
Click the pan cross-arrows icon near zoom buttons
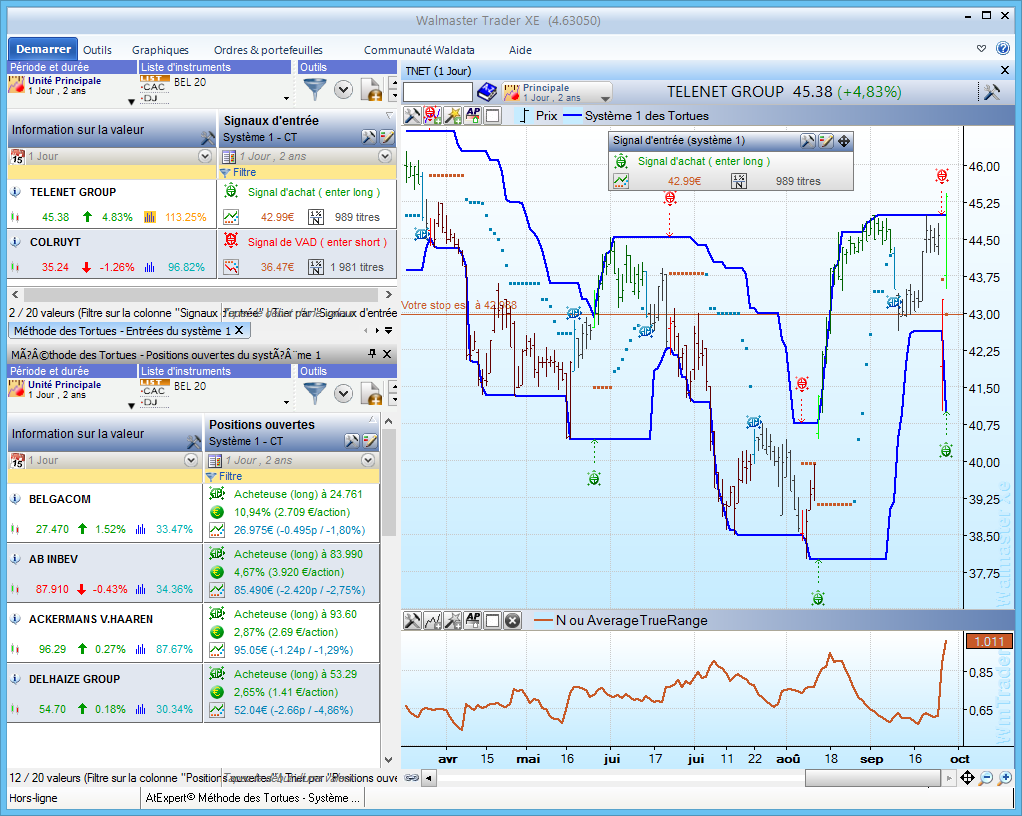[x=967, y=778]
